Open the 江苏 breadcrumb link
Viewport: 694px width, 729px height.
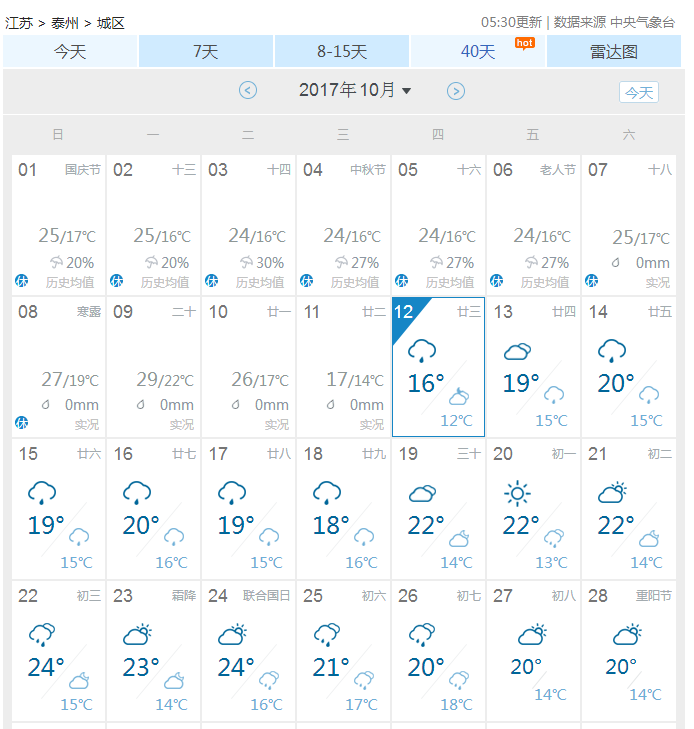click(19, 23)
